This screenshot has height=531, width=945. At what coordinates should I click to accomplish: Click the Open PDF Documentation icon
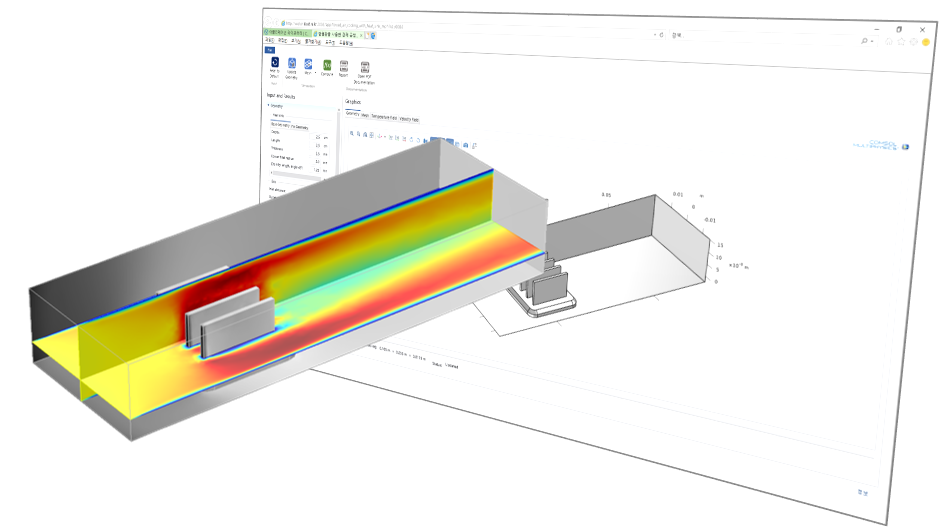point(365,68)
